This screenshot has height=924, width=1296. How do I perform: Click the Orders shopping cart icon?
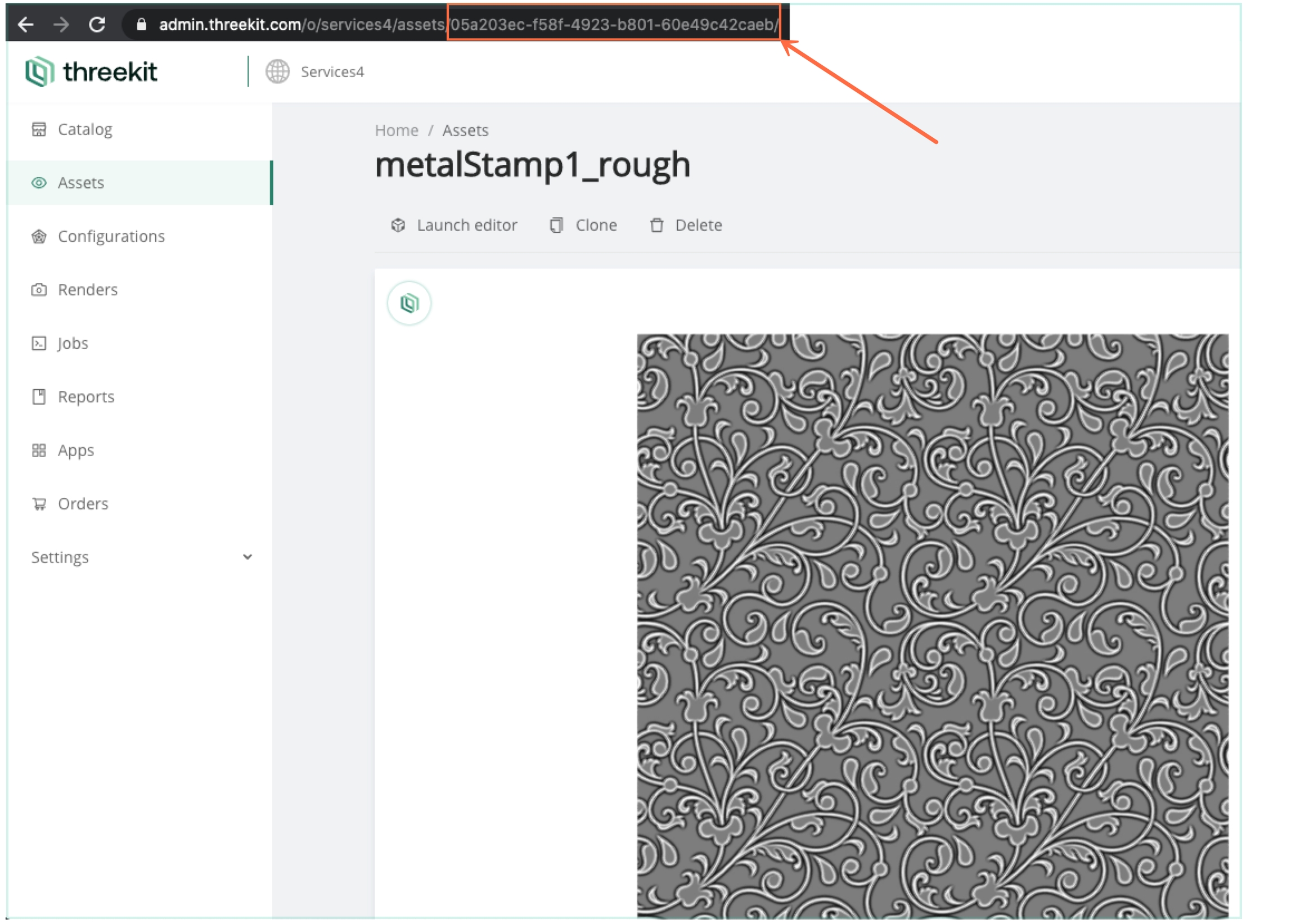pos(39,503)
